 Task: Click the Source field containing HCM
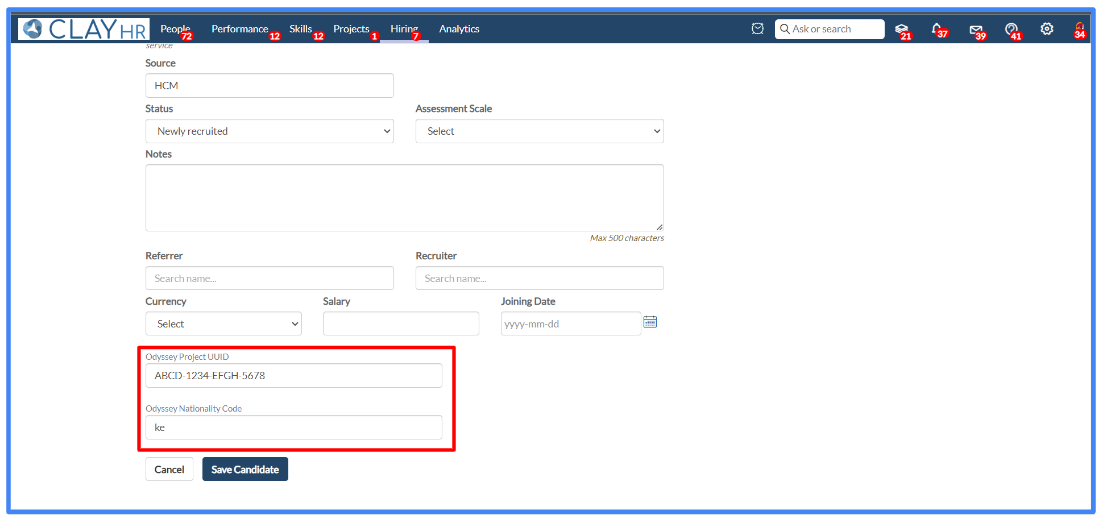(269, 86)
